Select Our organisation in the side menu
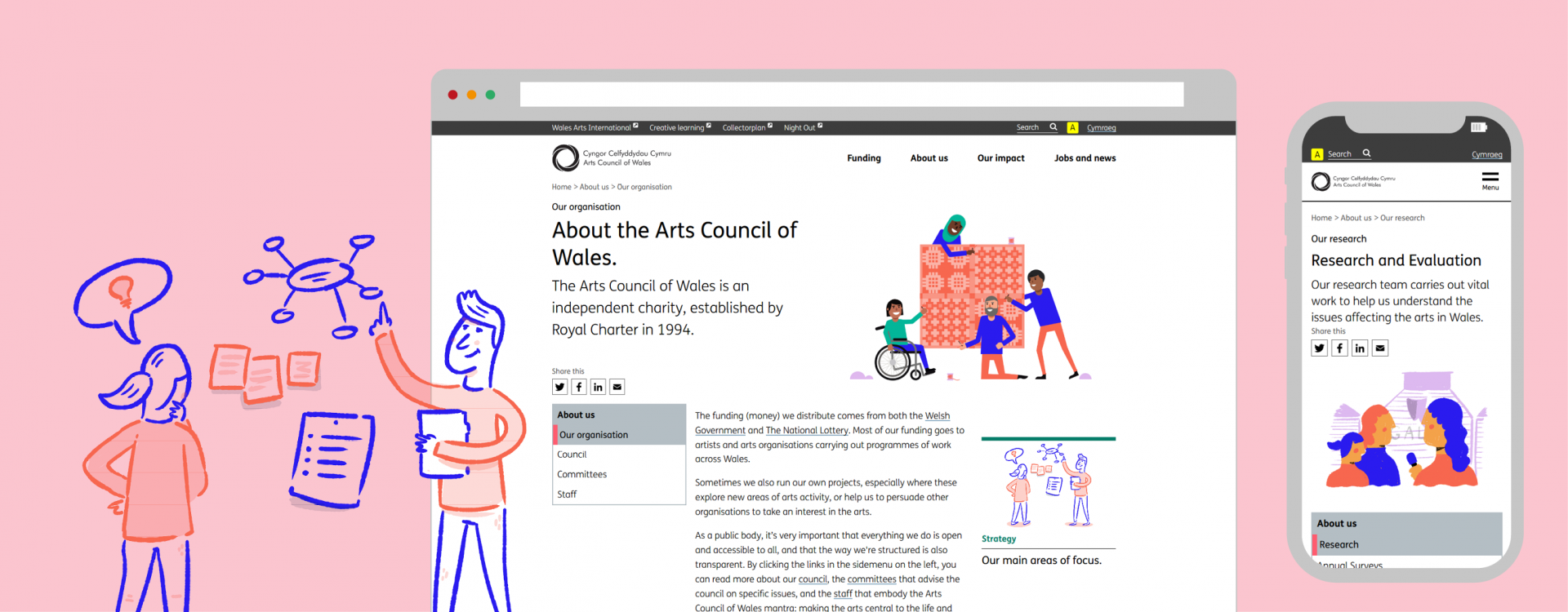Screen dimensions: 1568x612 point(619,435)
